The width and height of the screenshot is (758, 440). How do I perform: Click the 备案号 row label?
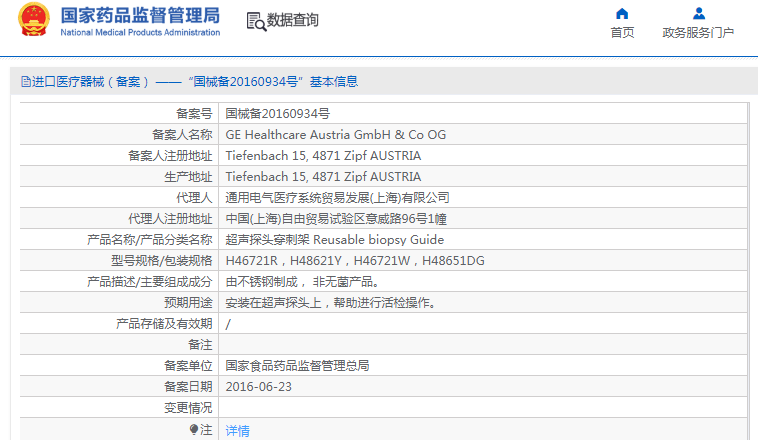194,114
